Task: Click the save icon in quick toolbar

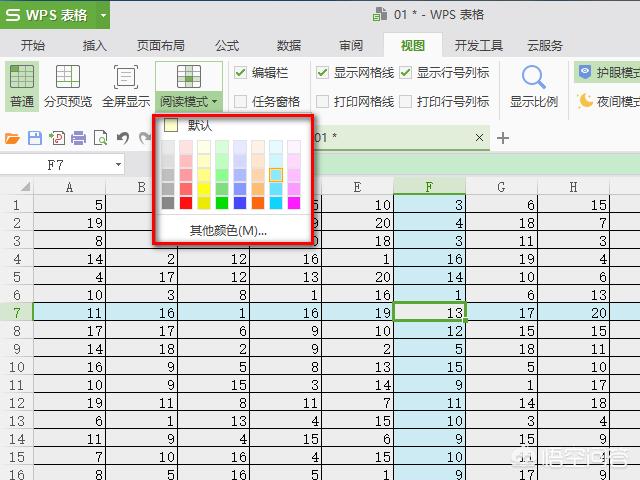Action: [x=35, y=138]
